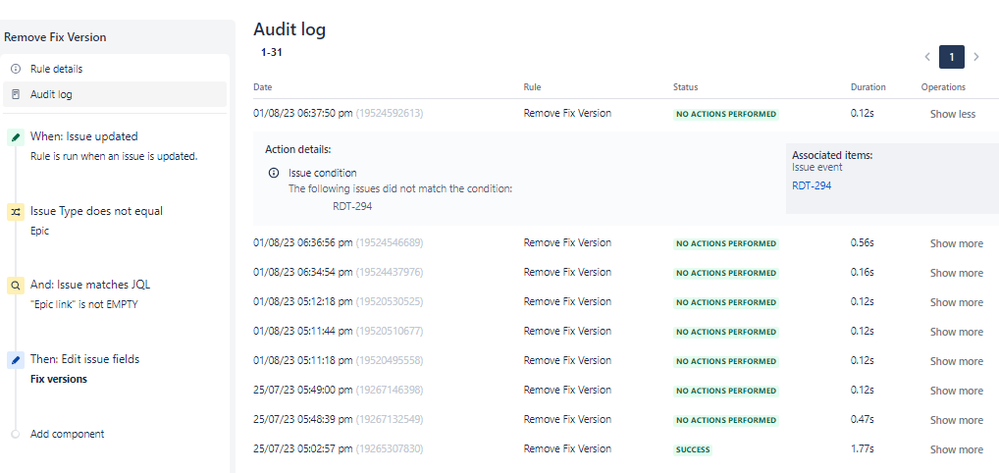999x473 pixels.
Task: Click date 01/08/23 06:34:54 pm
Action: [303, 272]
